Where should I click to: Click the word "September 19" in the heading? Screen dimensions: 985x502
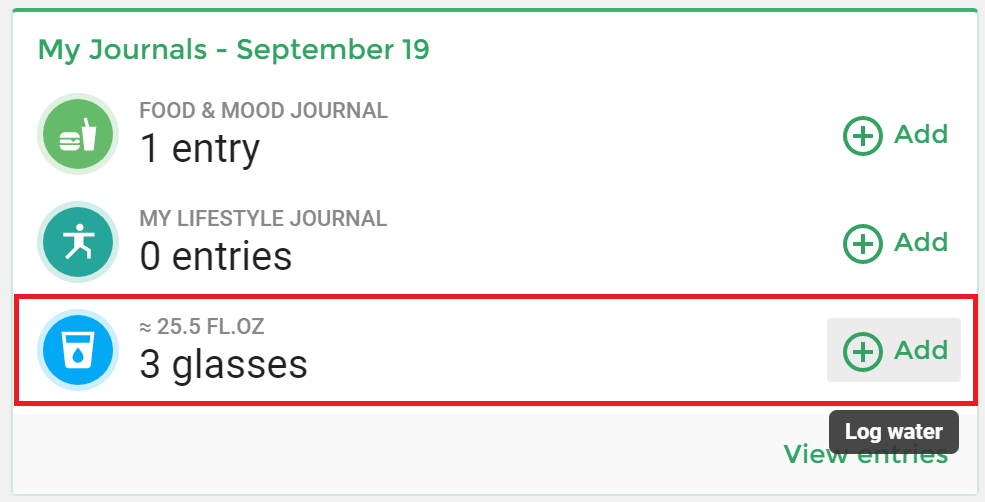coord(333,50)
